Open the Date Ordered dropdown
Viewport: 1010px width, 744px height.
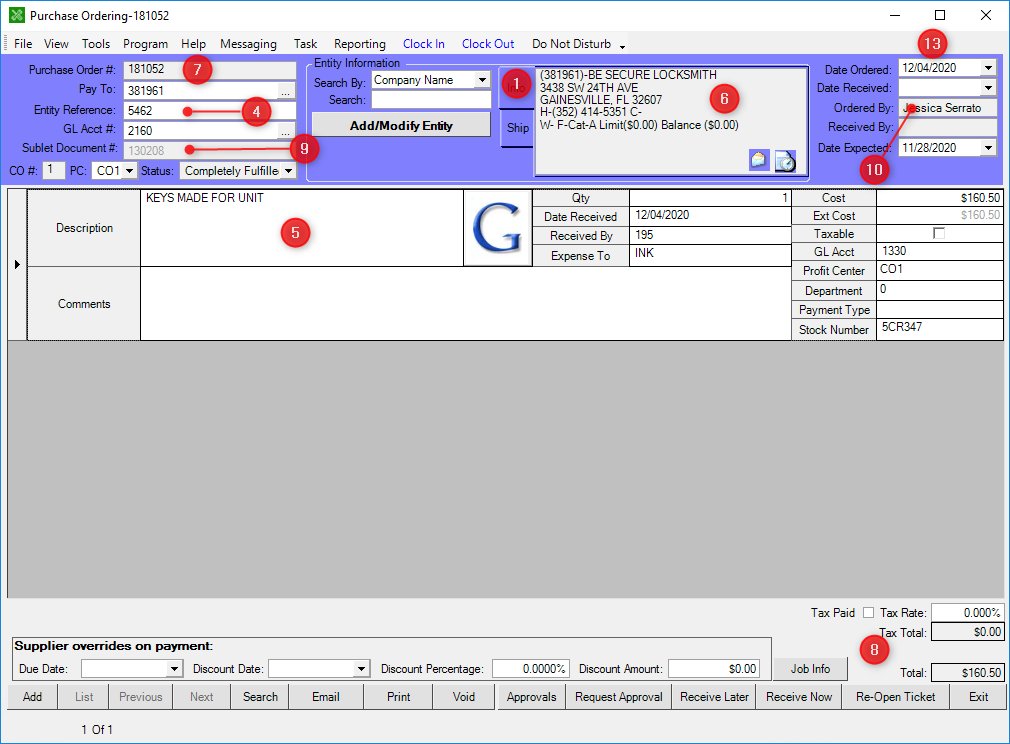tap(988, 68)
